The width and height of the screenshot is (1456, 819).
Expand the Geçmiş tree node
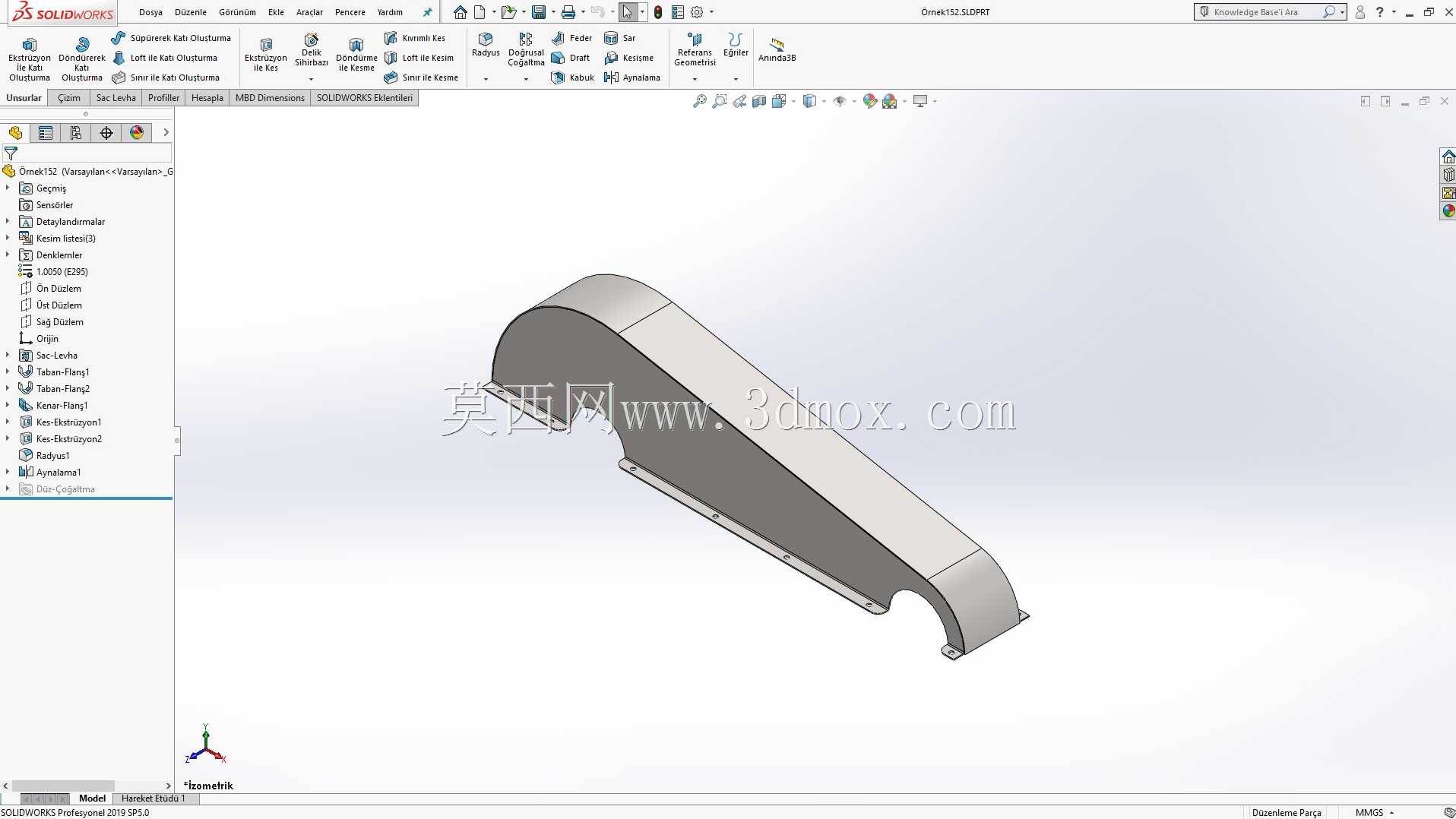point(8,188)
